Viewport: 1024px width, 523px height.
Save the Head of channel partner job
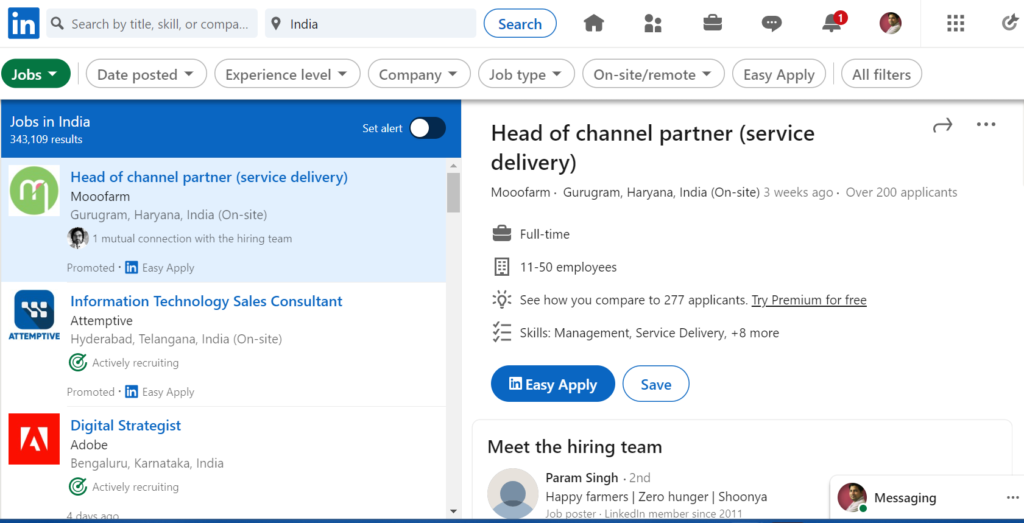656,384
